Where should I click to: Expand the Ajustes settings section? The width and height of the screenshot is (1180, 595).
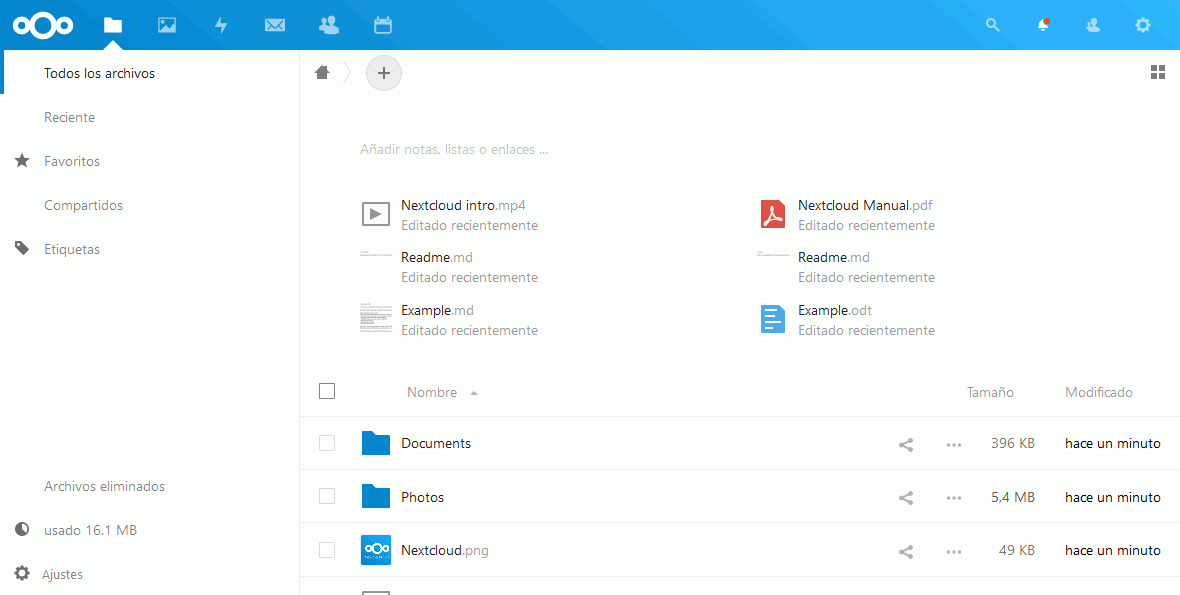click(x=62, y=574)
